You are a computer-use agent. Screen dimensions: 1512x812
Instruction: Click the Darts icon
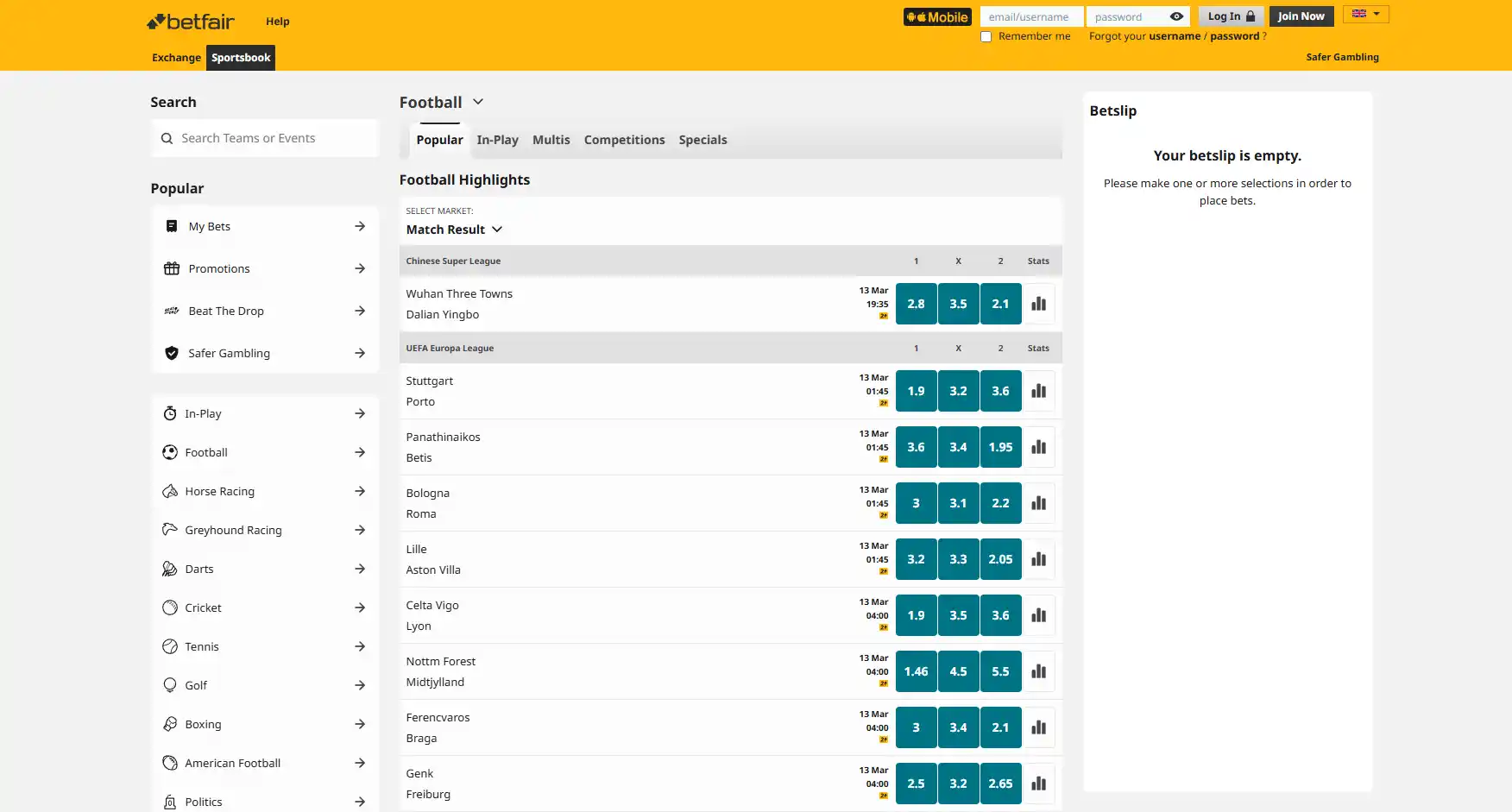point(170,569)
